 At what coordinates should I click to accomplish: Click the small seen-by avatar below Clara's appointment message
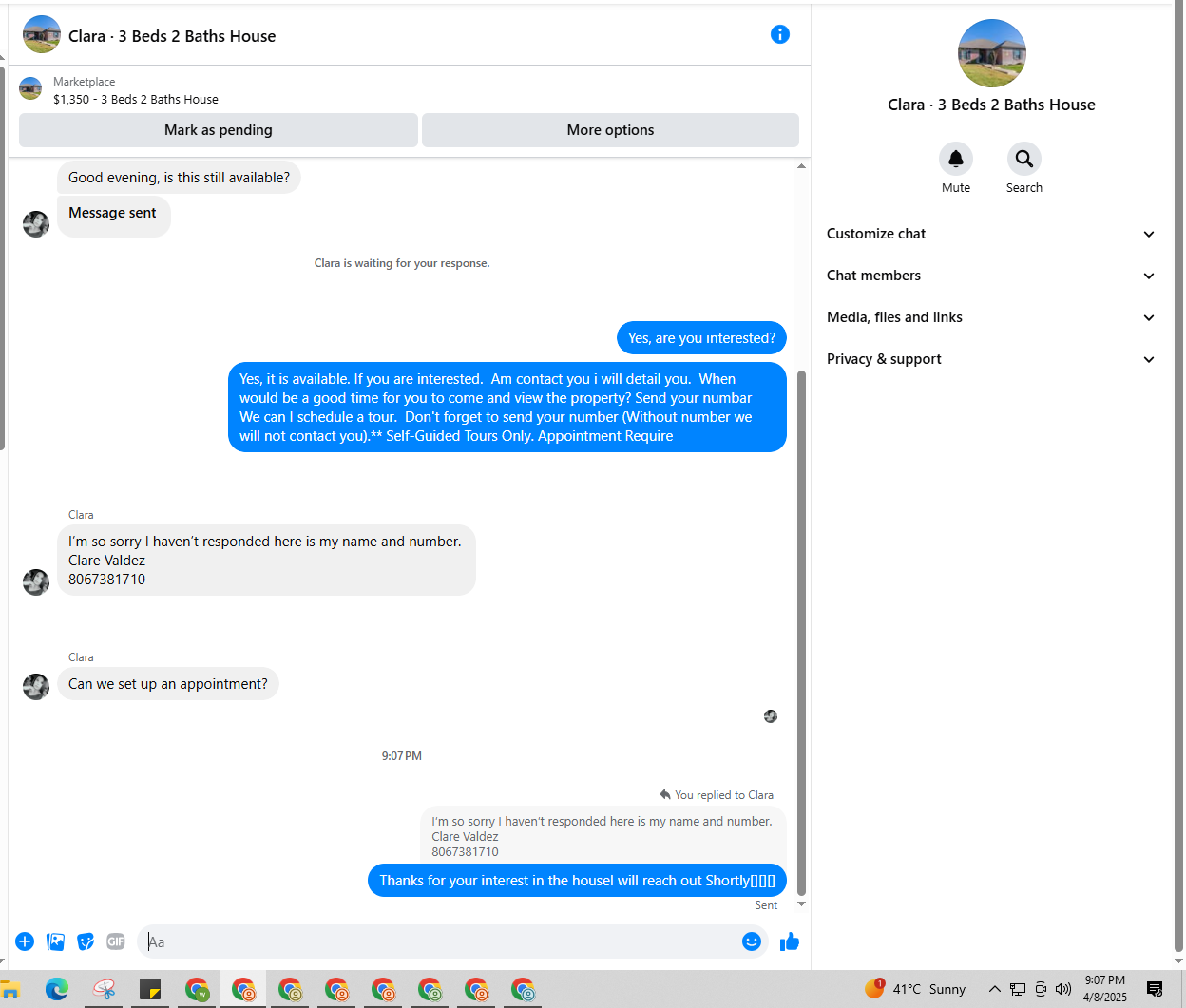[771, 716]
